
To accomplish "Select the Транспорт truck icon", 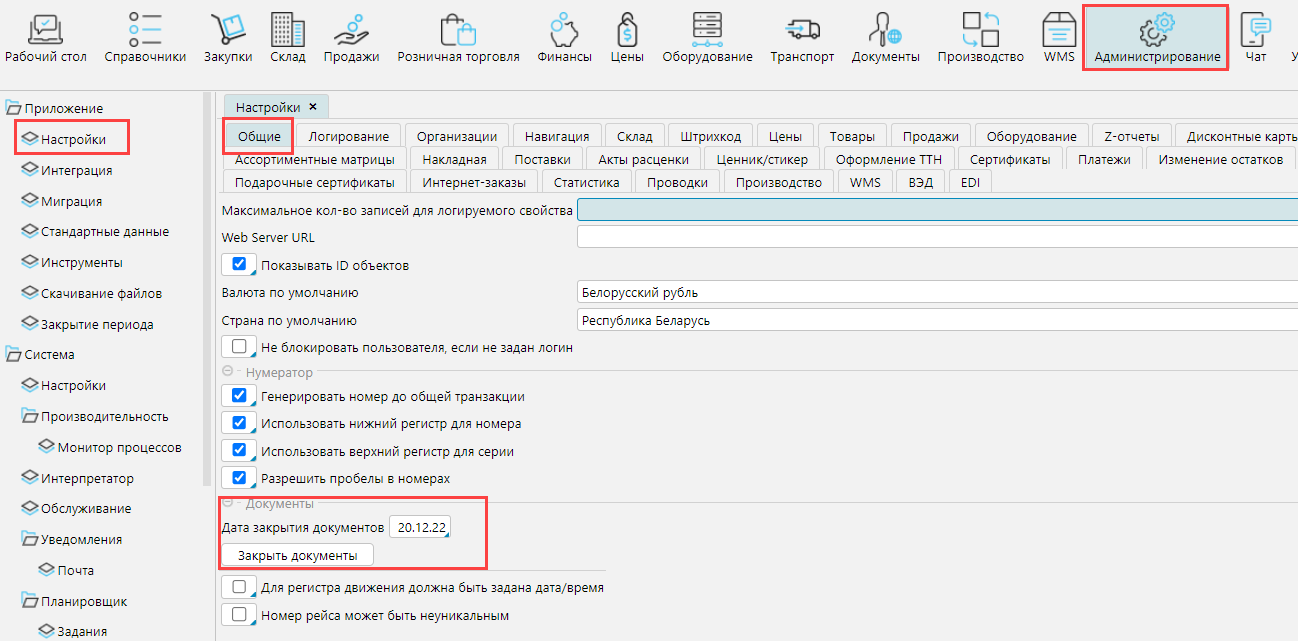I will point(802,30).
